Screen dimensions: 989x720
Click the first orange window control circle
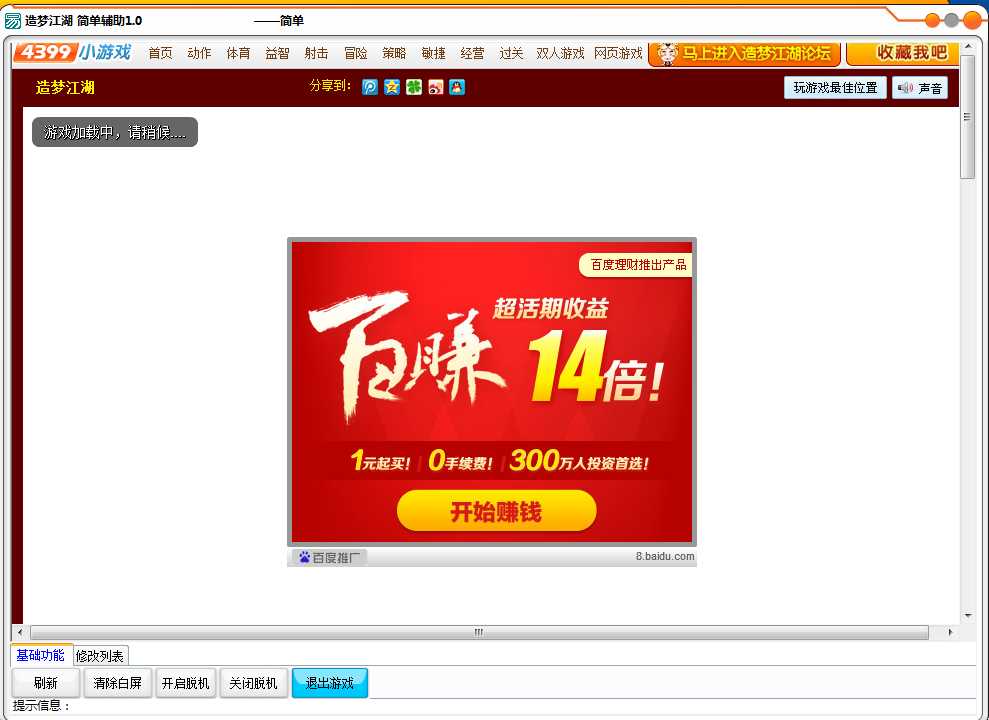(x=932, y=20)
